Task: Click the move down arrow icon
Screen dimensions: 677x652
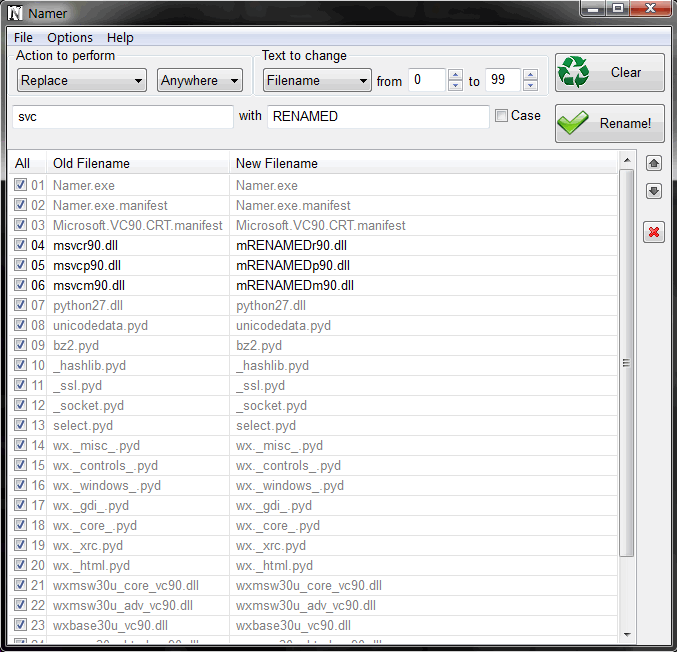Action: click(654, 191)
